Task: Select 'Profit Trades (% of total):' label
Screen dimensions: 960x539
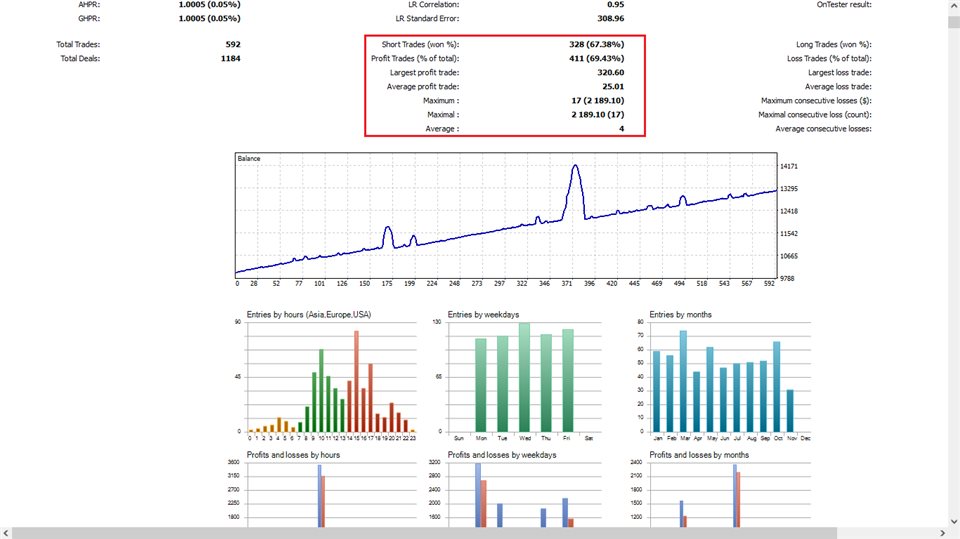Action: 415,58
